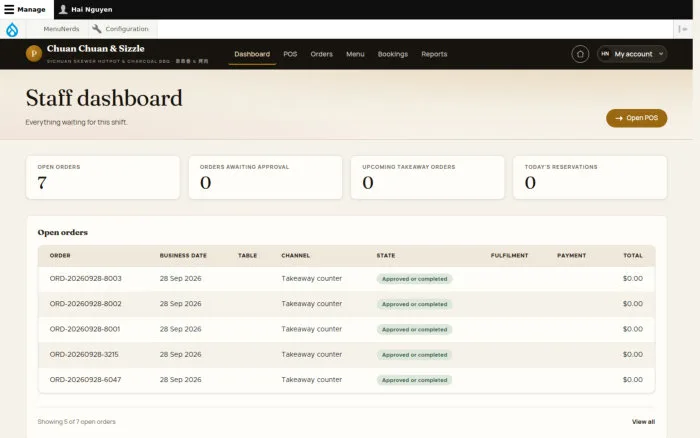Click status badge for order ORD-20260928-8002
Image resolution: width=700 pixels, height=438 pixels.
tap(414, 304)
